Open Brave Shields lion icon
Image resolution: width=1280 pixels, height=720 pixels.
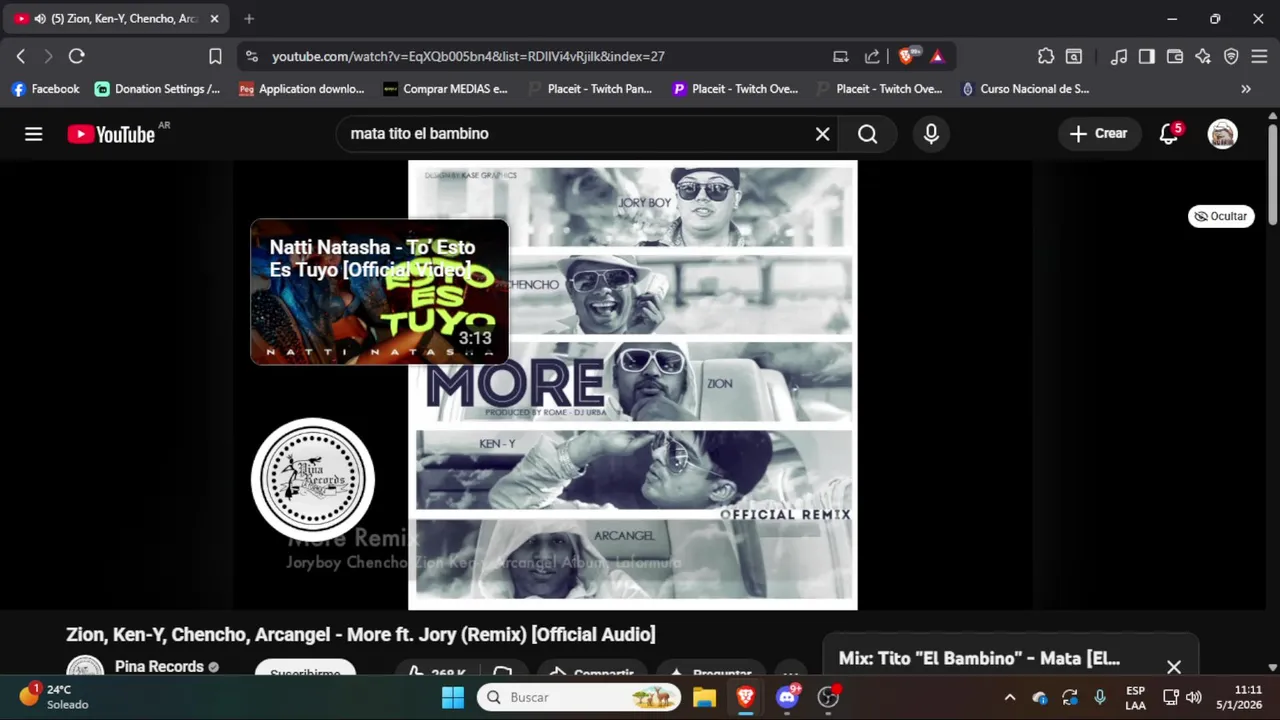click(x=908, y=57)
